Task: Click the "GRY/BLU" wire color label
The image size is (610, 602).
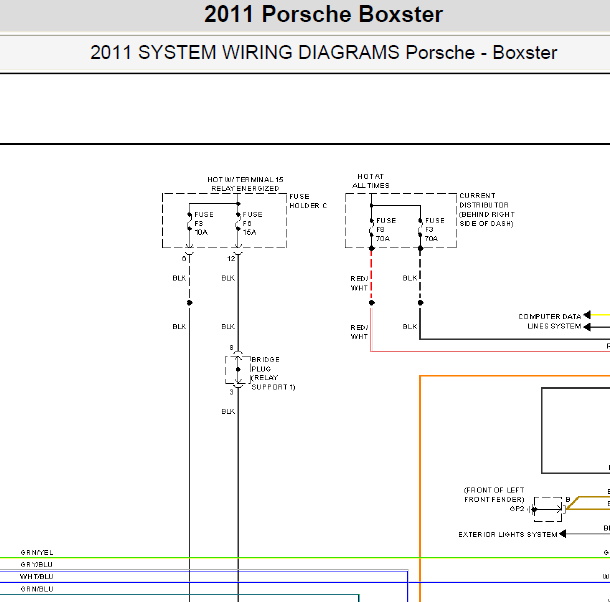Action: coord(37,564)
